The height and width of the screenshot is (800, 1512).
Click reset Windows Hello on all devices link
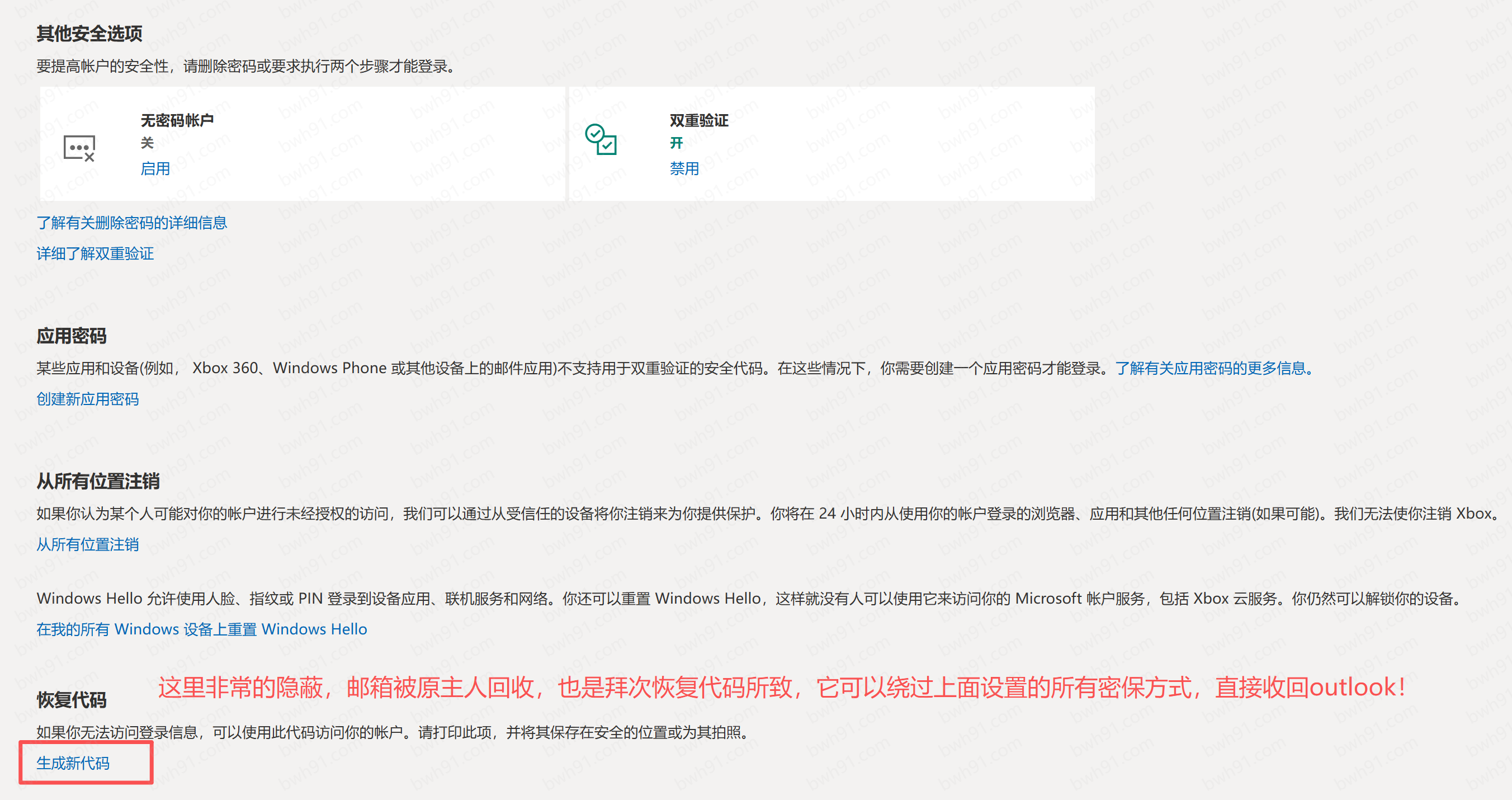pos(201,629)
